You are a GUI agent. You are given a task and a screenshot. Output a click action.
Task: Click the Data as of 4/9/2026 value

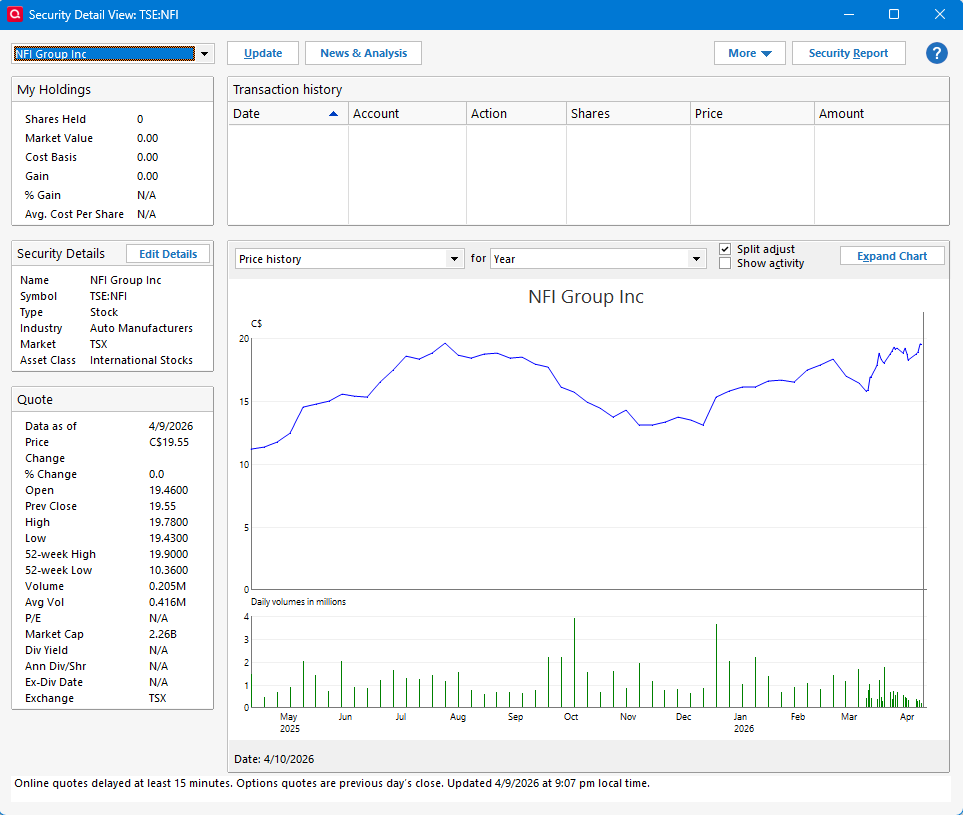(x=171, y=426)
